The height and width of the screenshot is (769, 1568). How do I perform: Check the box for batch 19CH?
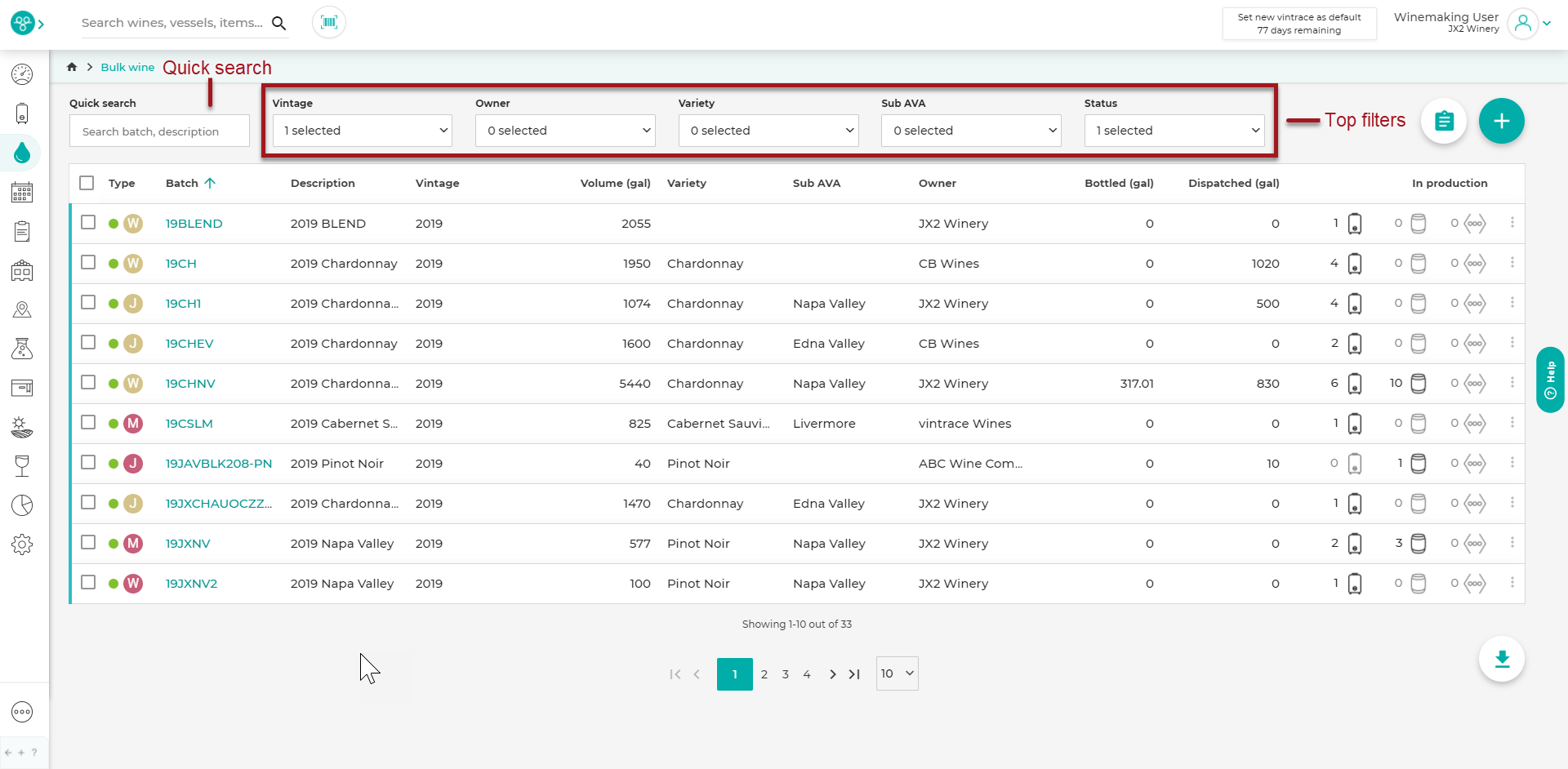88,262
